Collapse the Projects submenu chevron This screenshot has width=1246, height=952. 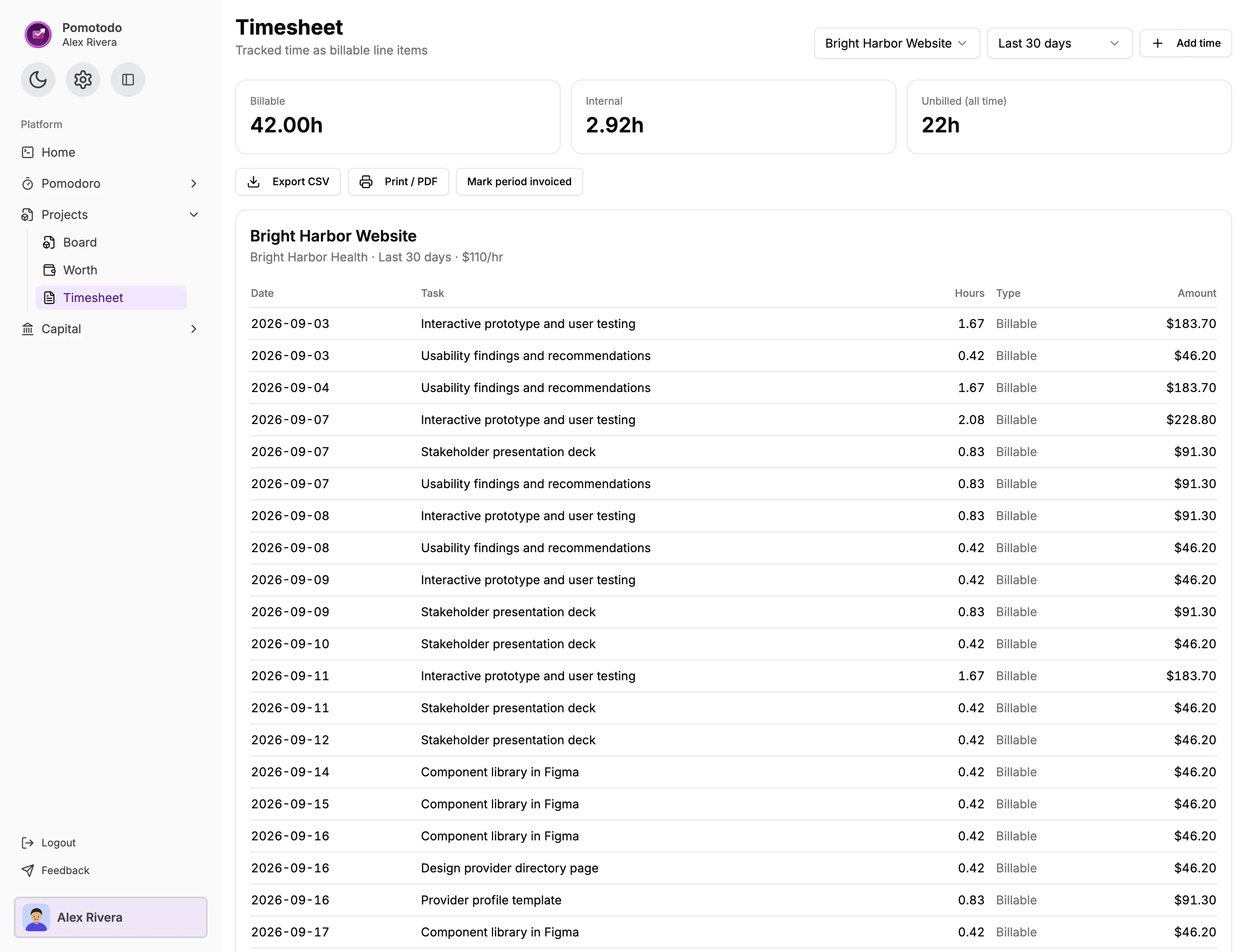194,215
